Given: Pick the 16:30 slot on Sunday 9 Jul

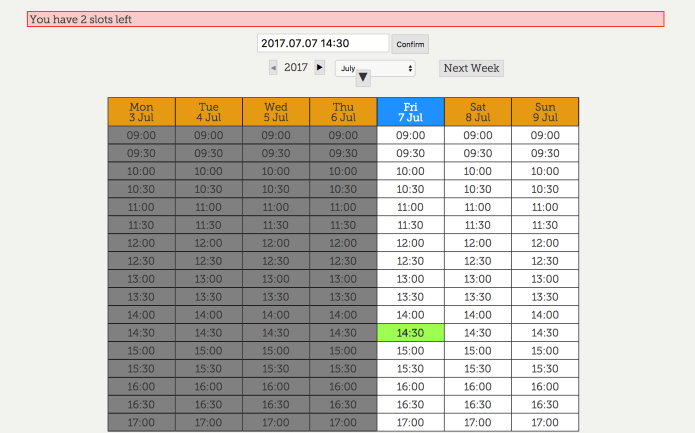Looking at the screenshot, I should (x=545, y=405).
